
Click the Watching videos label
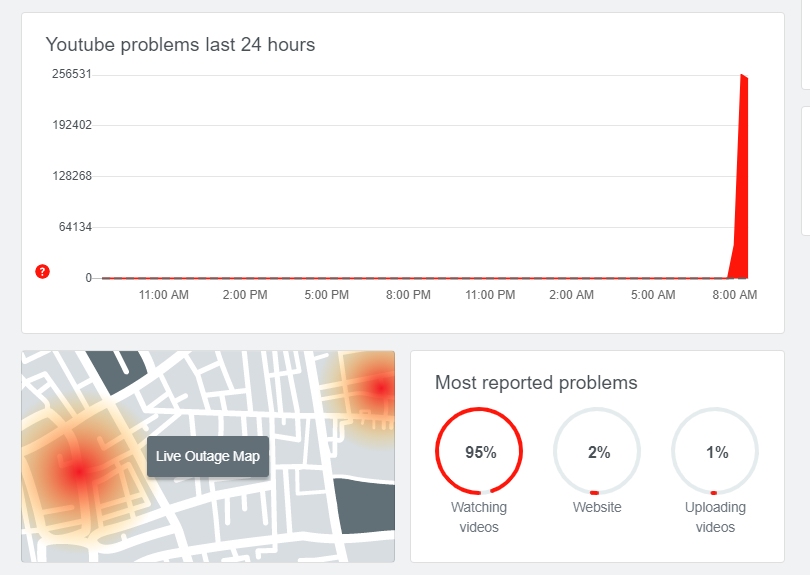pos(479,517)
